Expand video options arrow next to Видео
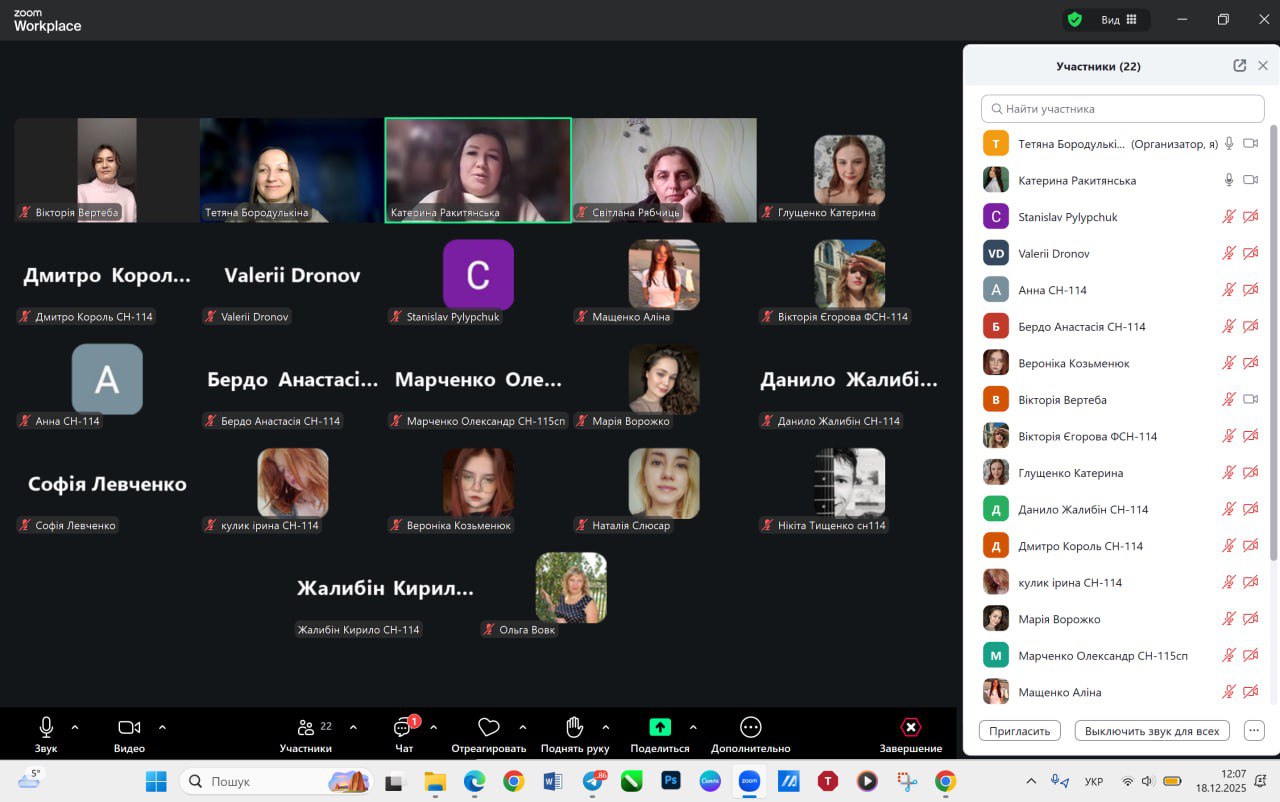Image resolution: width=1280 pixels, height=802 pixels. tap(162, 727)
